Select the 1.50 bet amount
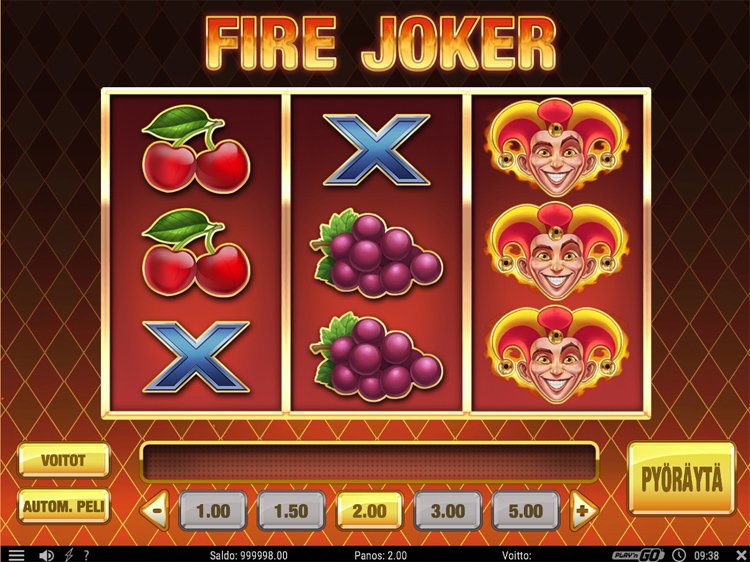Image resolution: width=750 pixels, height=562 pixels. [291, 511]
